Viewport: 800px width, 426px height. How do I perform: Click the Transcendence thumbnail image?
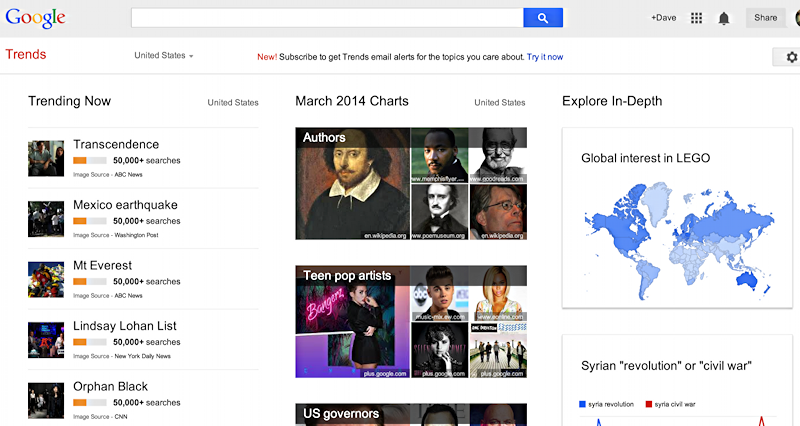(46, 158)
